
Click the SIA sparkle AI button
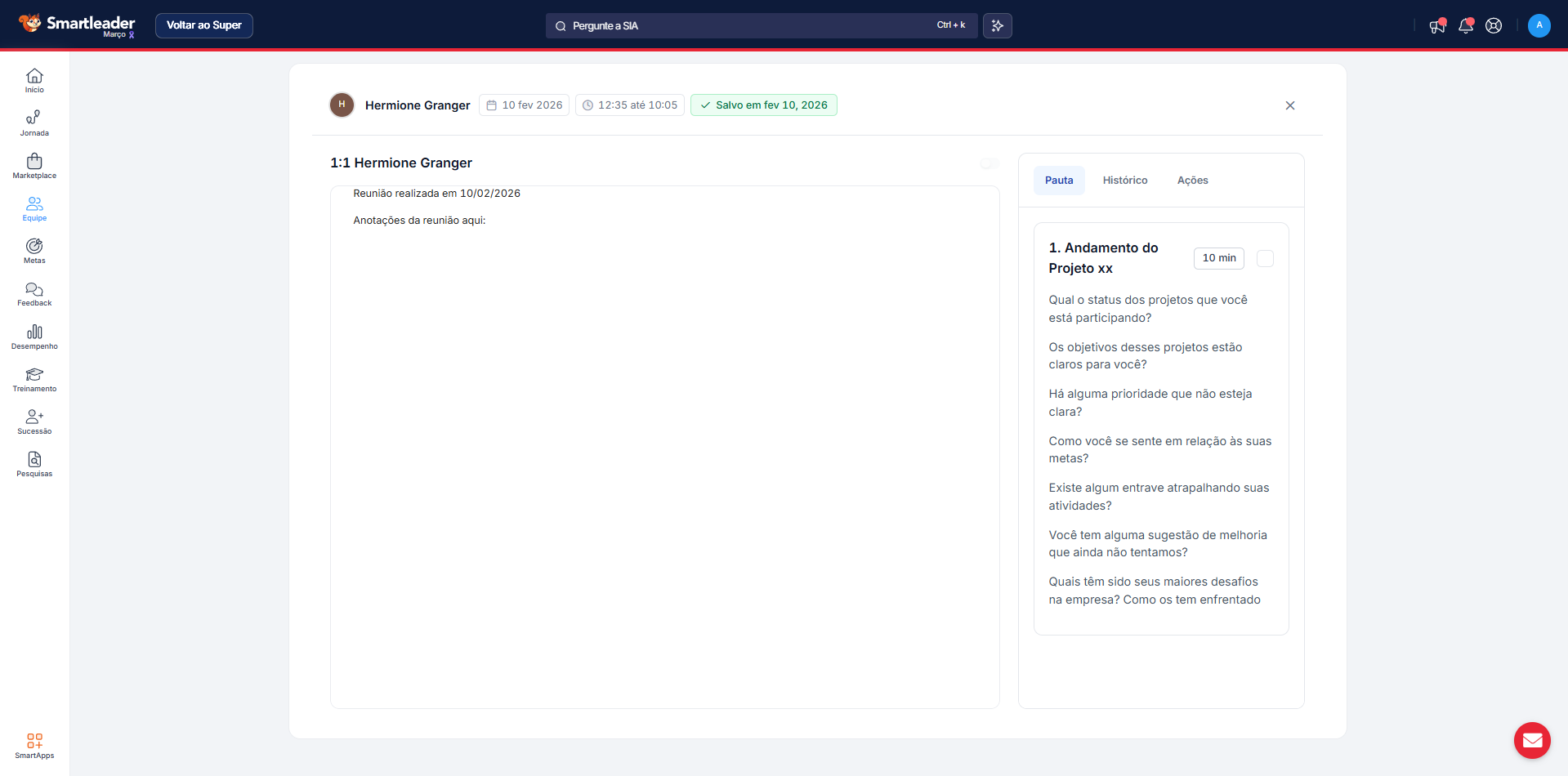point(997,26)
